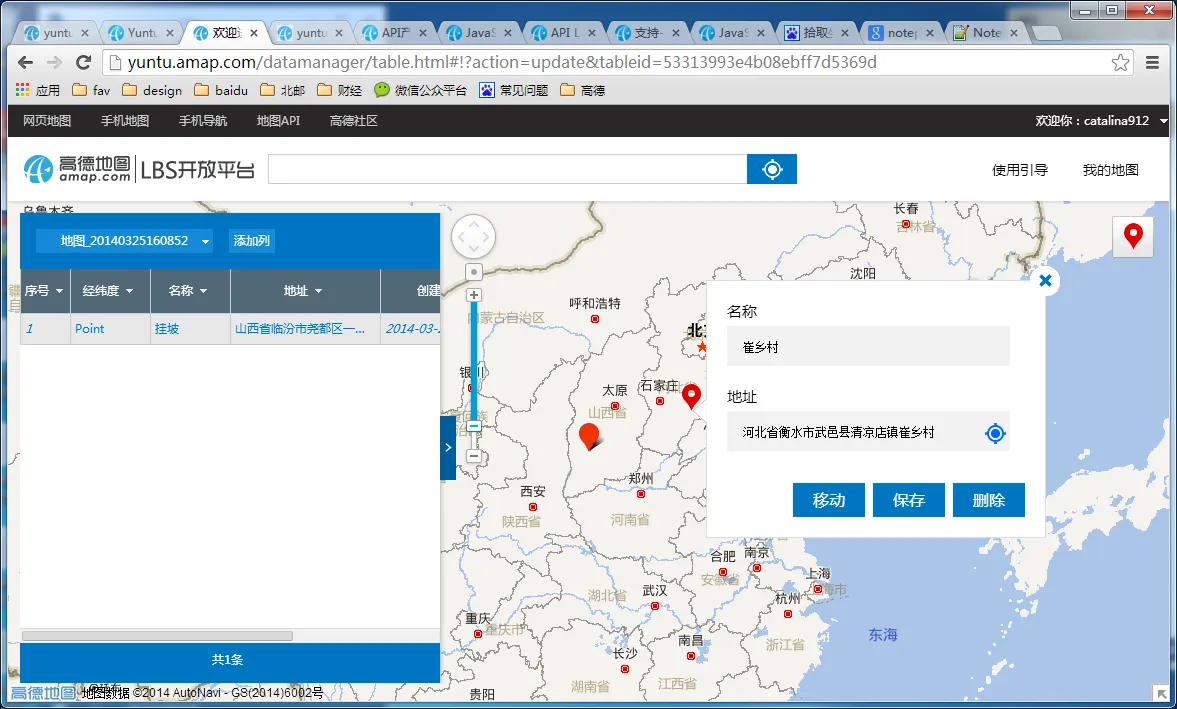Click the zoom out minus button

[474, 456]
